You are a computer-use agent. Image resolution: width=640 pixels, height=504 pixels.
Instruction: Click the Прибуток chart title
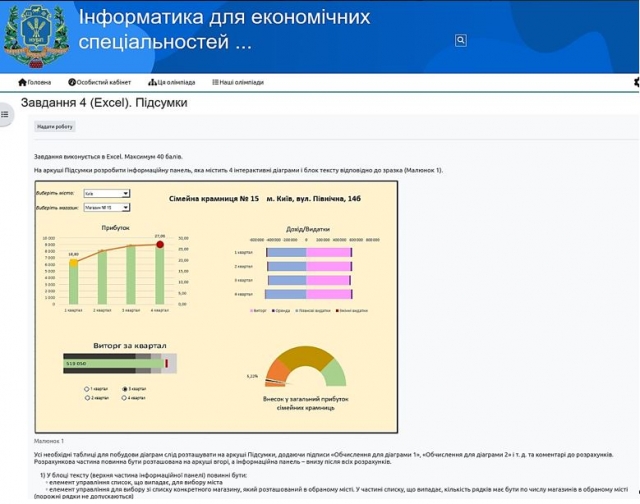pos(116,228)
